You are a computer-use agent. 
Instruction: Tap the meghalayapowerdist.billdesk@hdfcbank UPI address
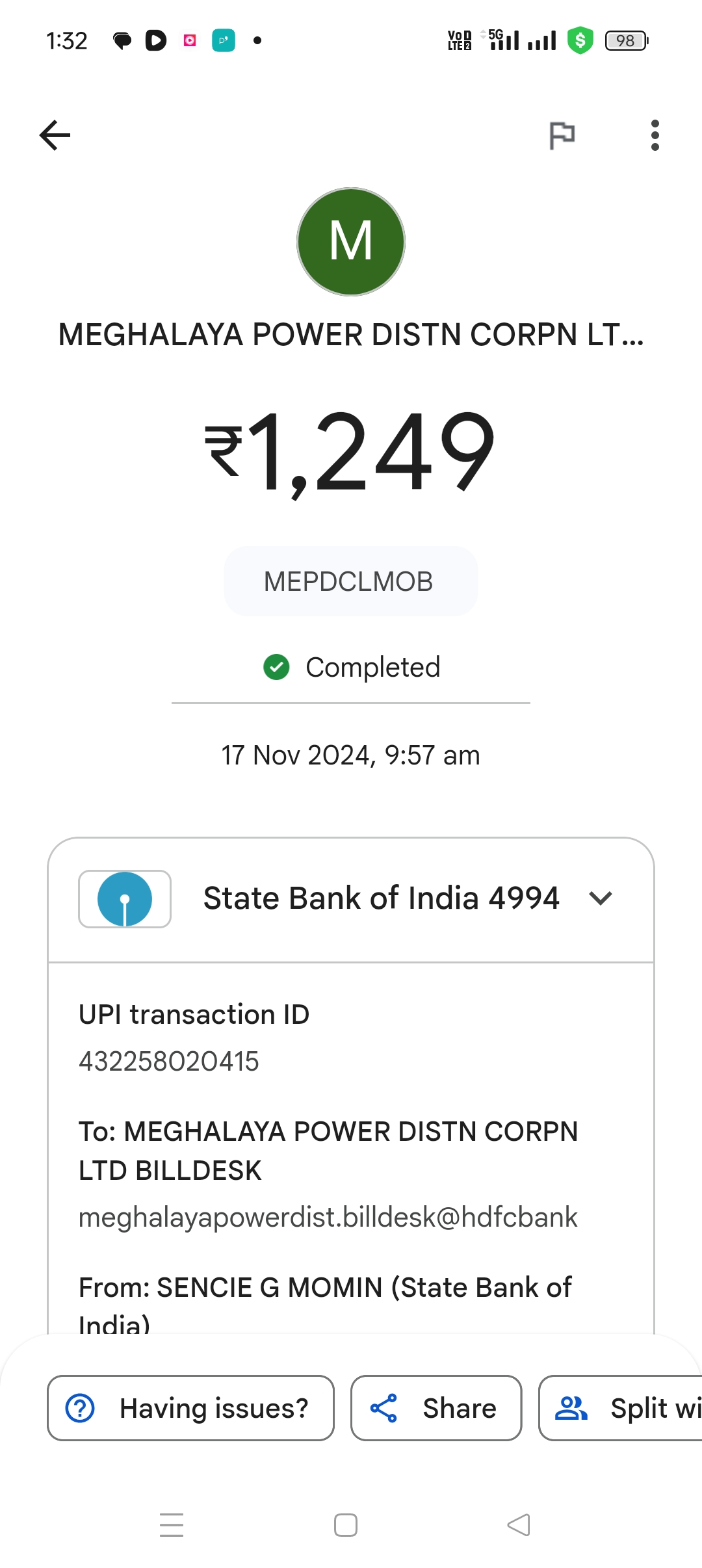[328, 1218]
